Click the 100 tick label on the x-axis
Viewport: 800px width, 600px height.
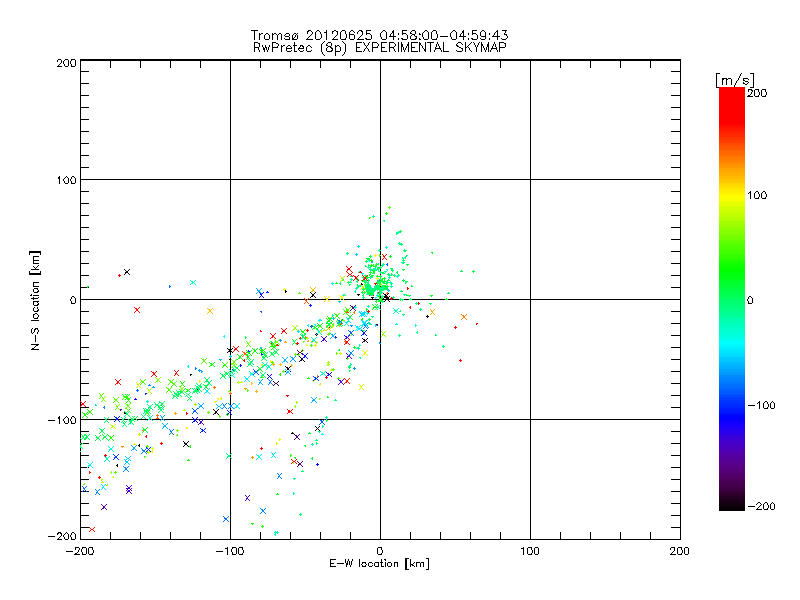pos(529,550)
